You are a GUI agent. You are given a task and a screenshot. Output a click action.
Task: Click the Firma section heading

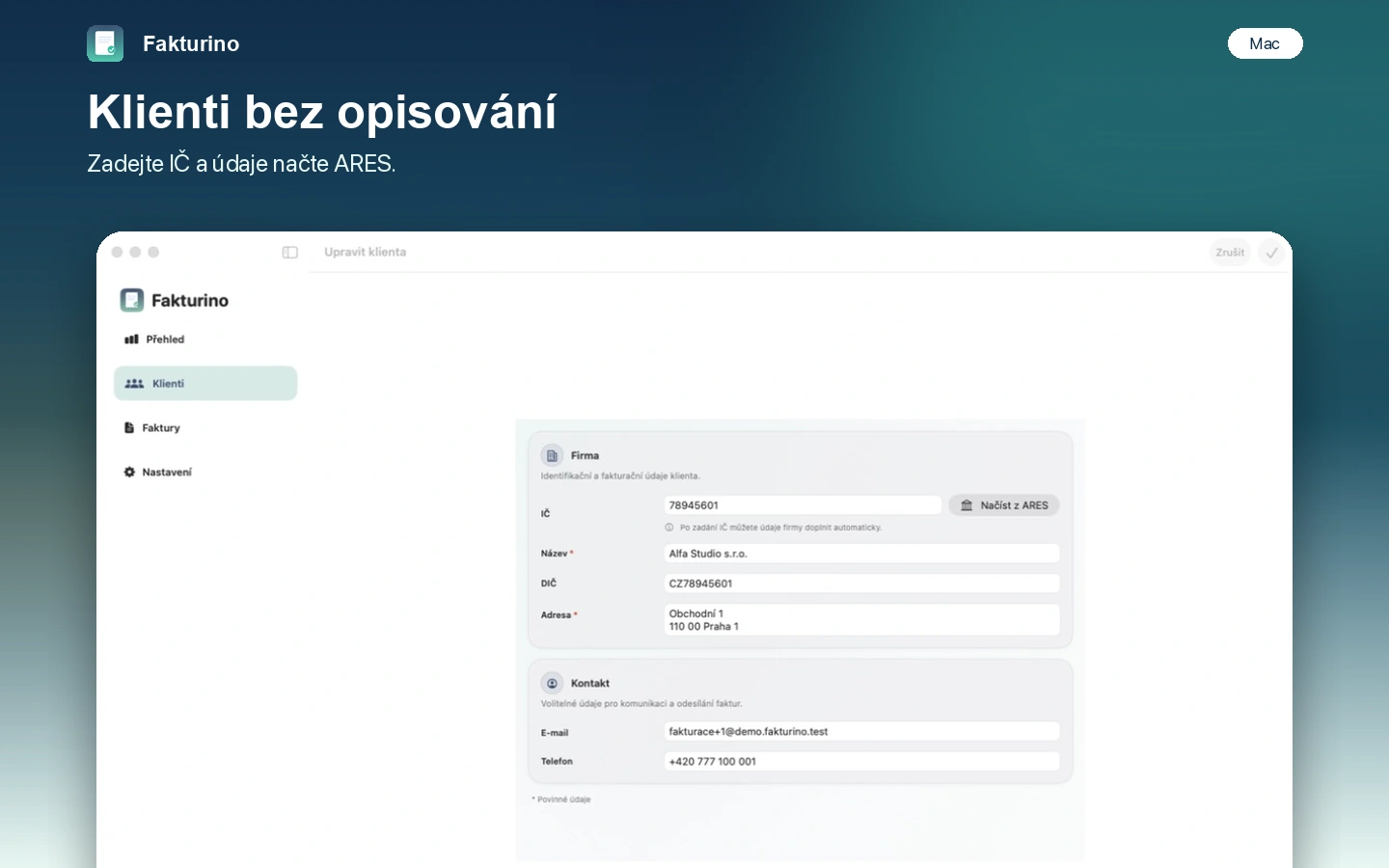click(x=585, y=455)
